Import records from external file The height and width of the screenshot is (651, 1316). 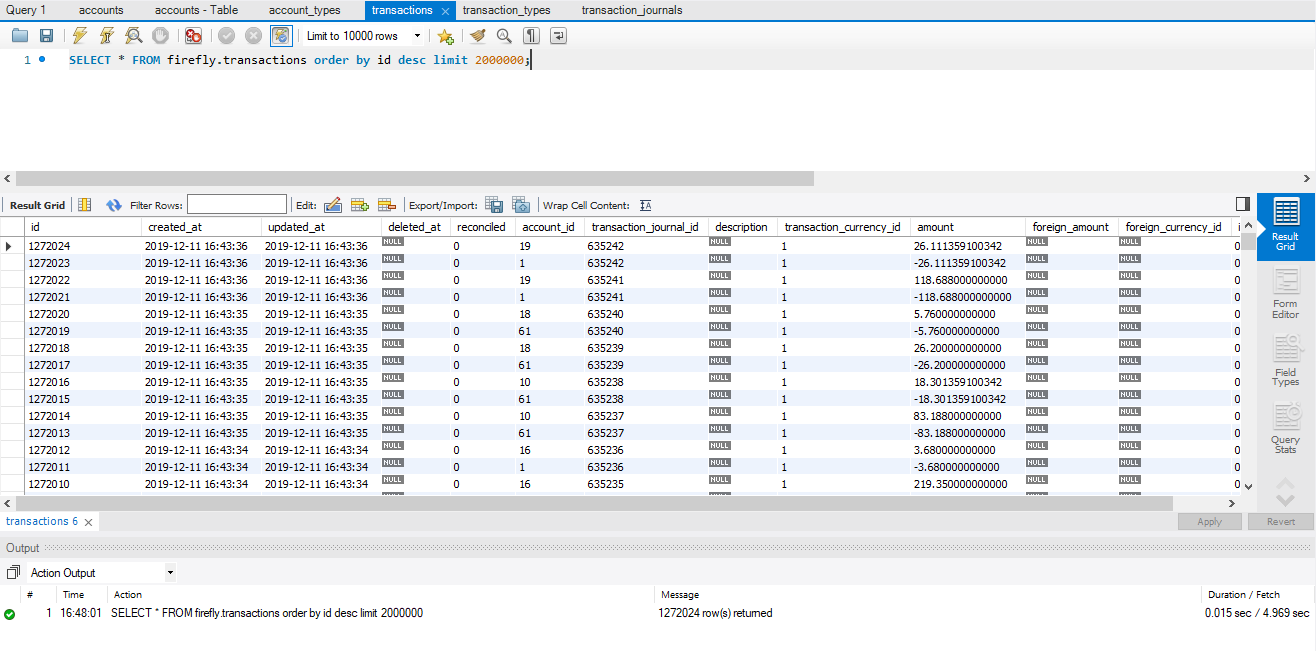tap(521, 205)
